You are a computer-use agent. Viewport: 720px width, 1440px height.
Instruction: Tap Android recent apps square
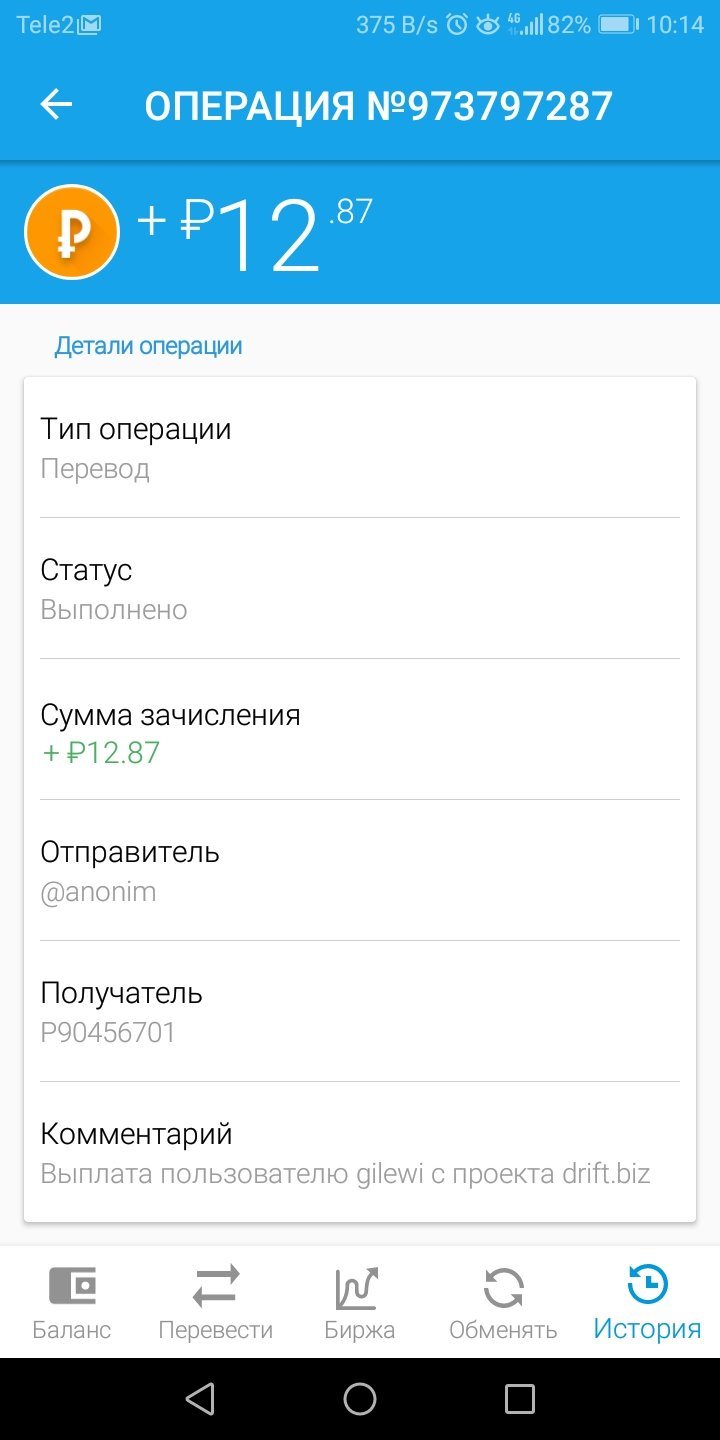click(520, 1399)
